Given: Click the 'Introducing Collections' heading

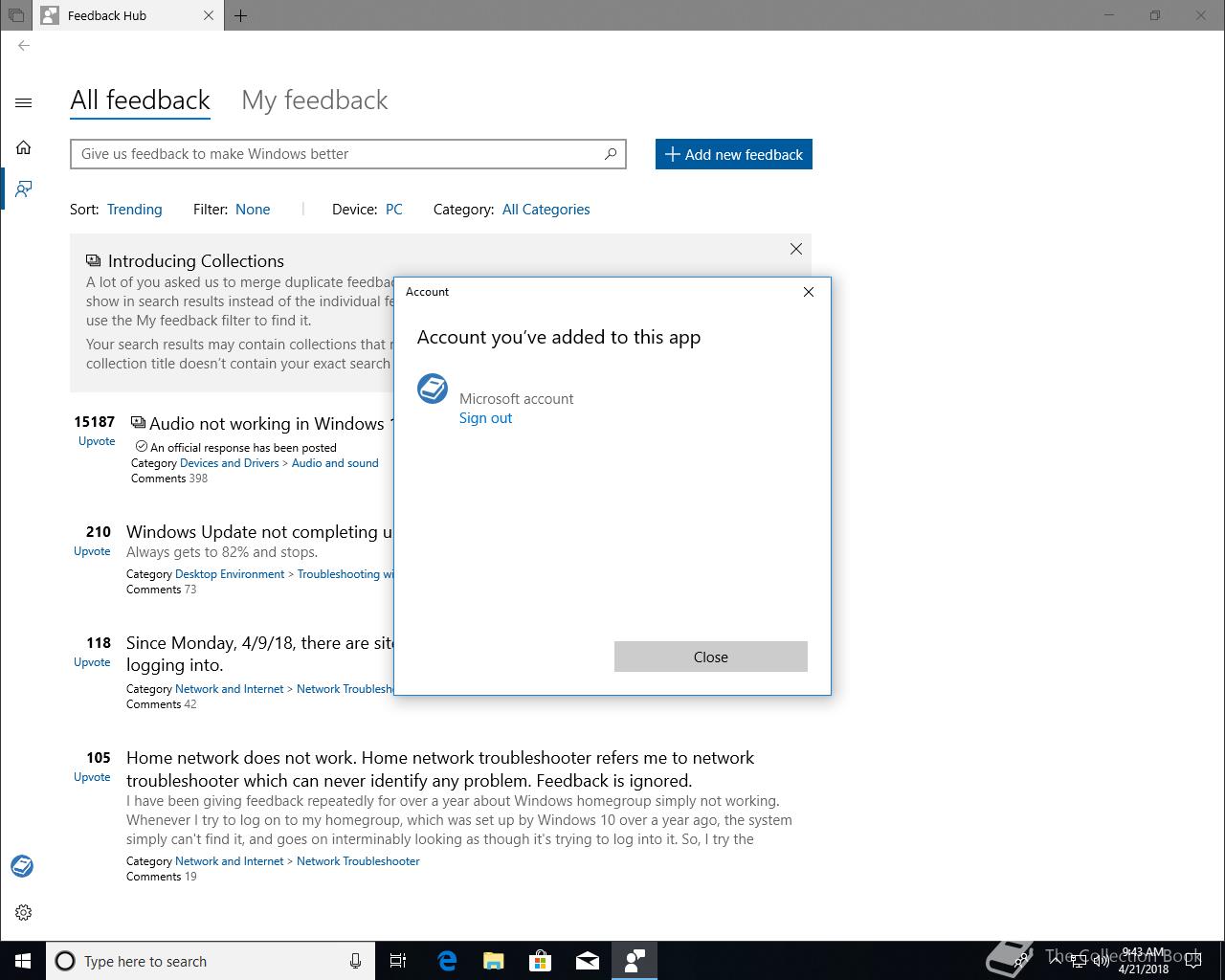Looking at the screenshot, I should 196,261.
